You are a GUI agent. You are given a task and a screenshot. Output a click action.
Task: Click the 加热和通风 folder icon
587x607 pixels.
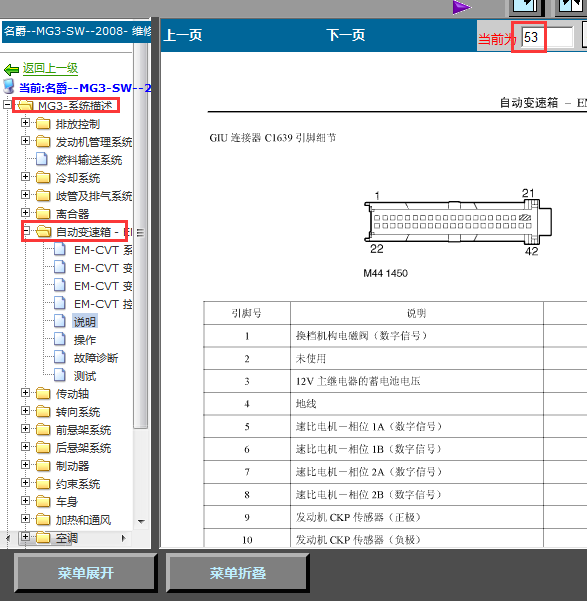coord(43,520)
